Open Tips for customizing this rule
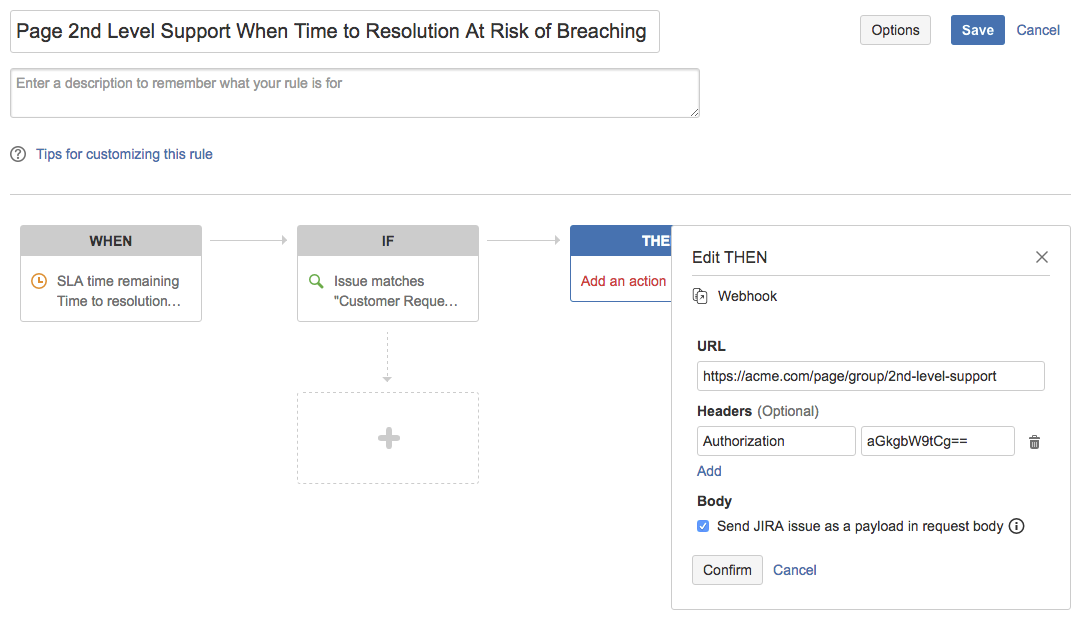1085x627 pixels. coord(124,154)
